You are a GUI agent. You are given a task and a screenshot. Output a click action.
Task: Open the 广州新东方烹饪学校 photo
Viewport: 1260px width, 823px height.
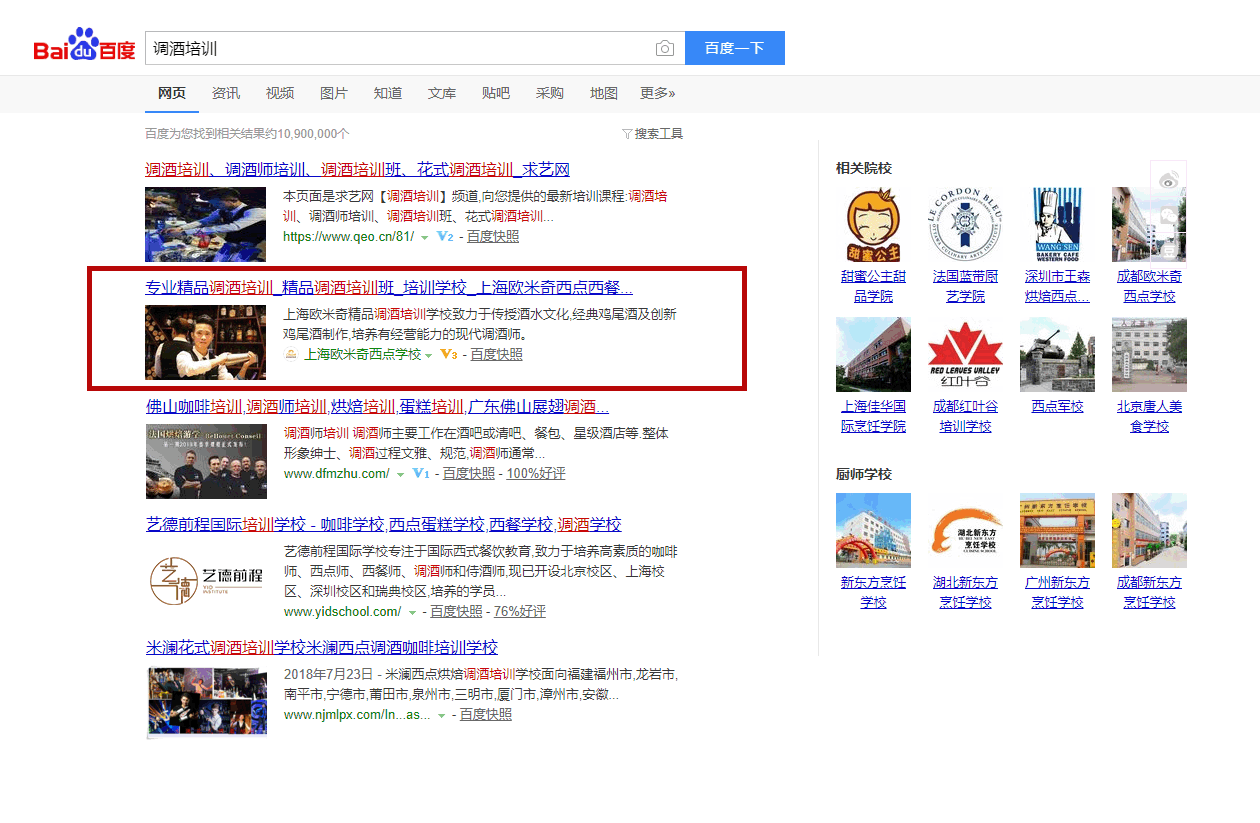click(x=1057, y=530)
